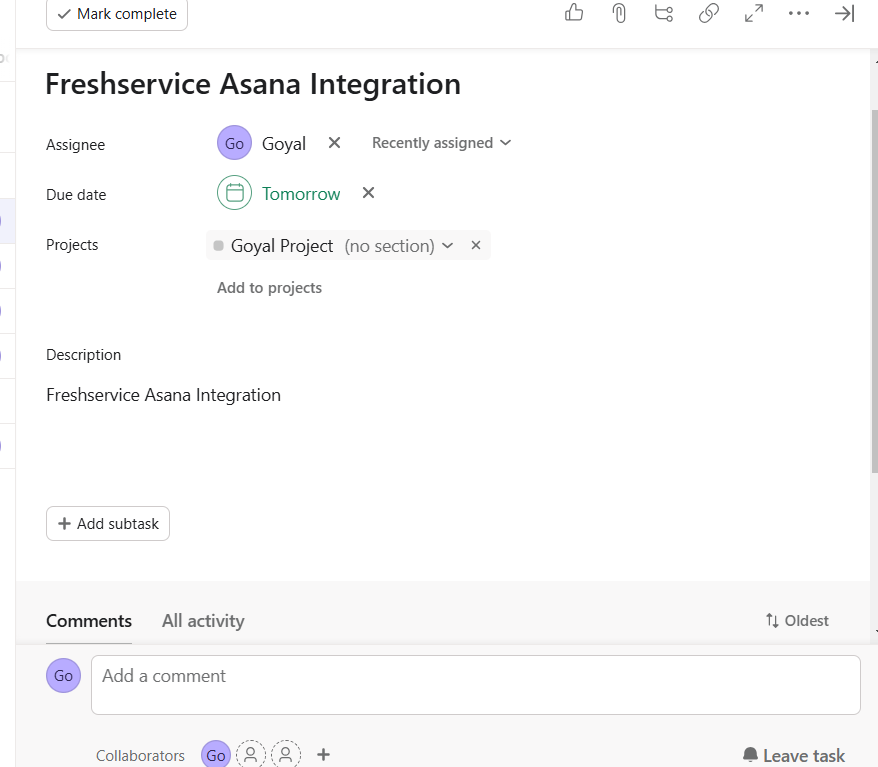Screen dimensions: 878x767
Task: Switch to the All activity tab
Action: coord(203,621)
